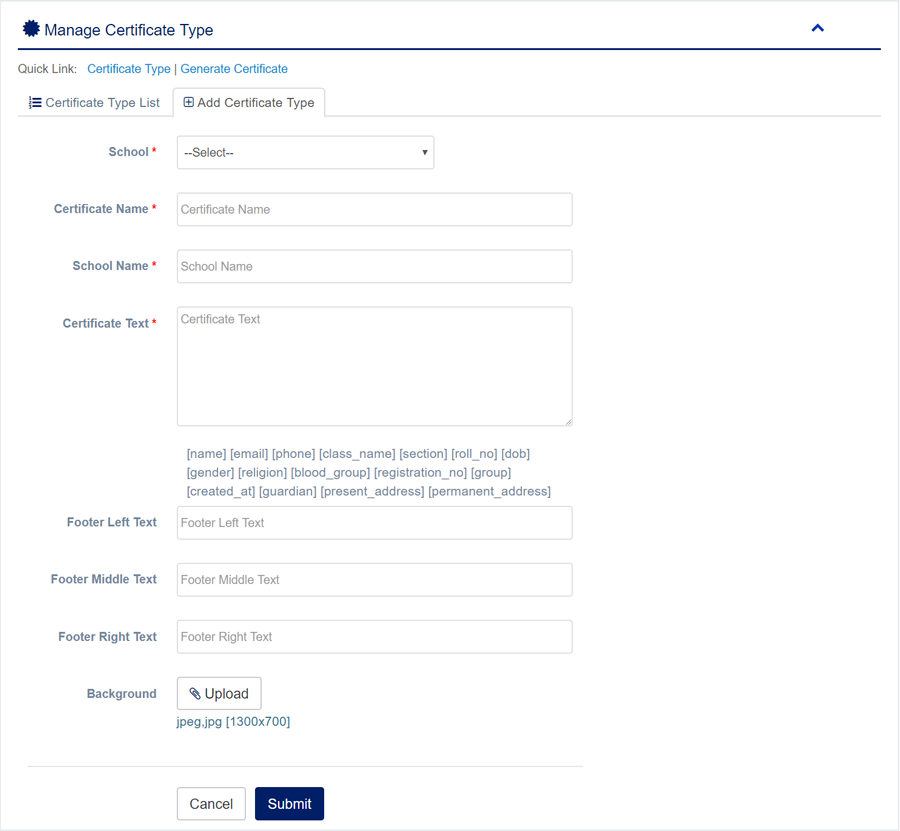The image size is (900, 831).
Task: Submit the certificate type form
Action: click(289, 804)
